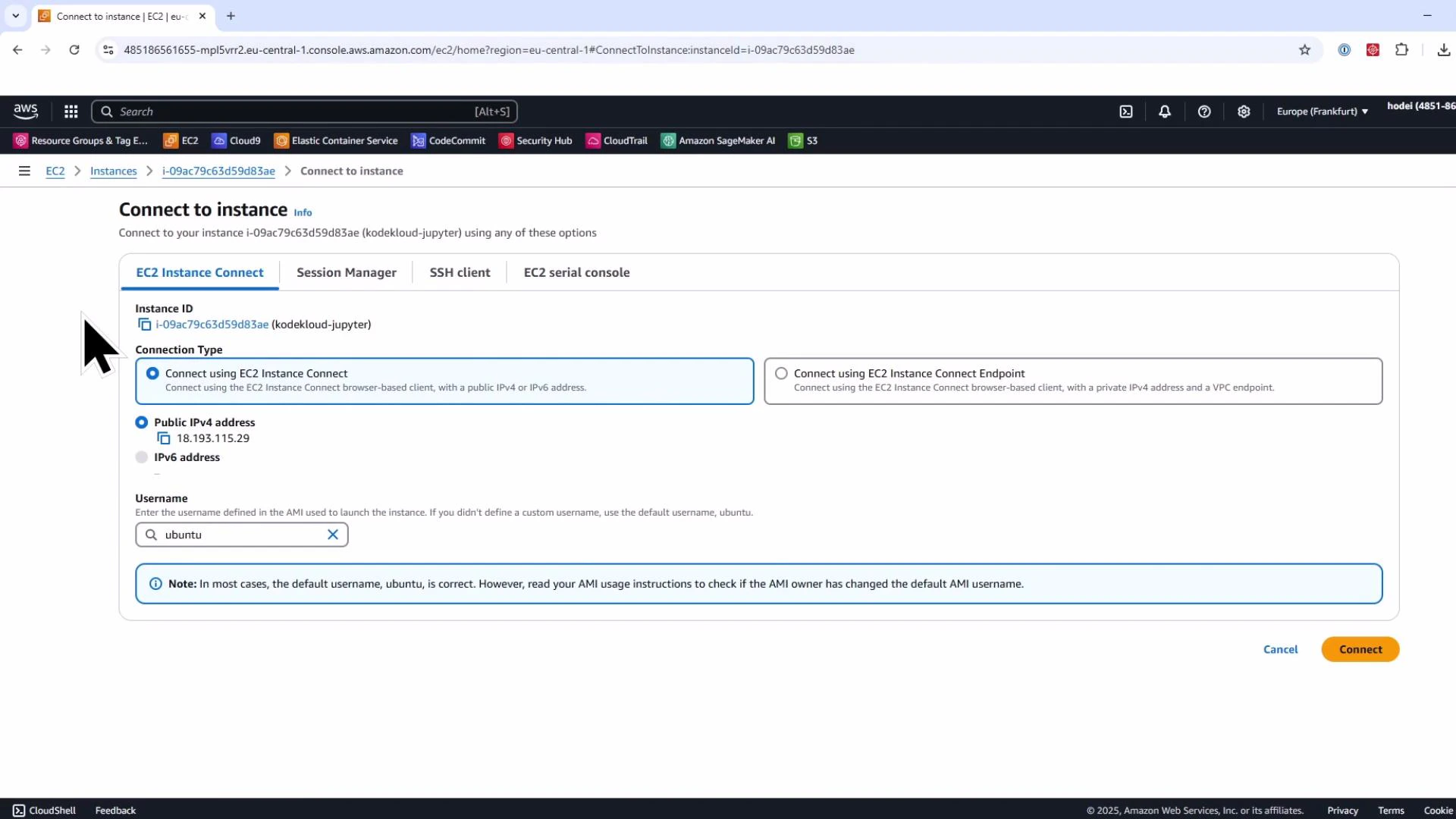Open CloudShell from the top toolbar terminal icon
1456x819 pixels.
tap(1125, 111)
